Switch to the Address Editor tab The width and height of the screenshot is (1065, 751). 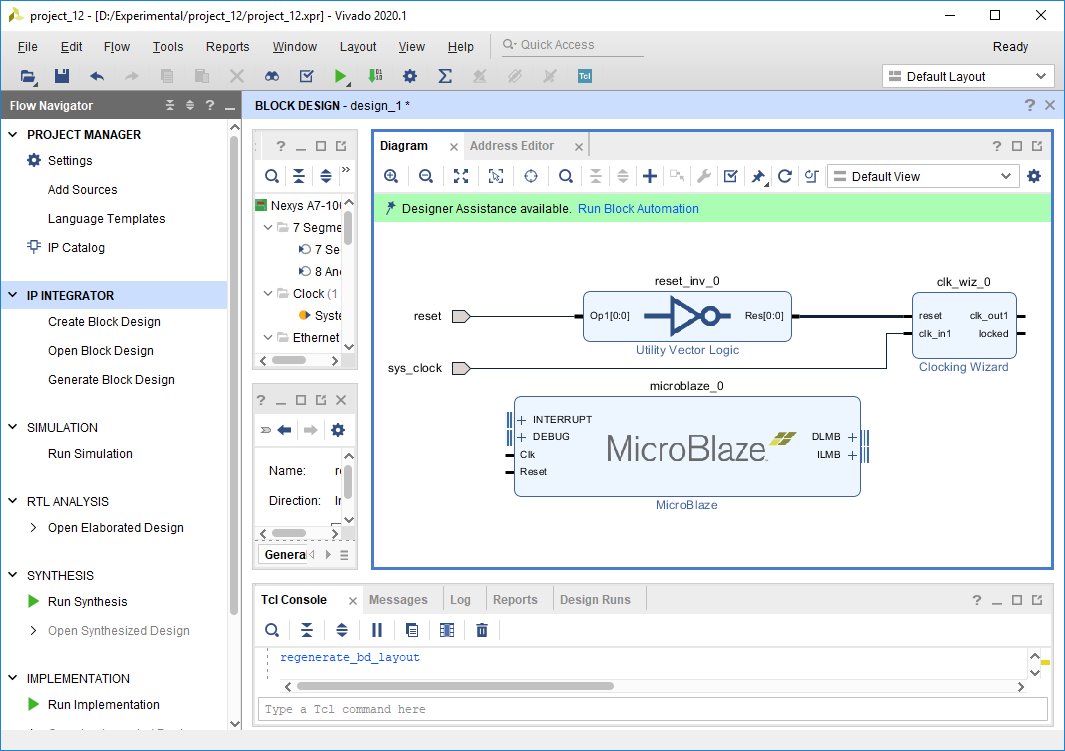click(511, 146)
